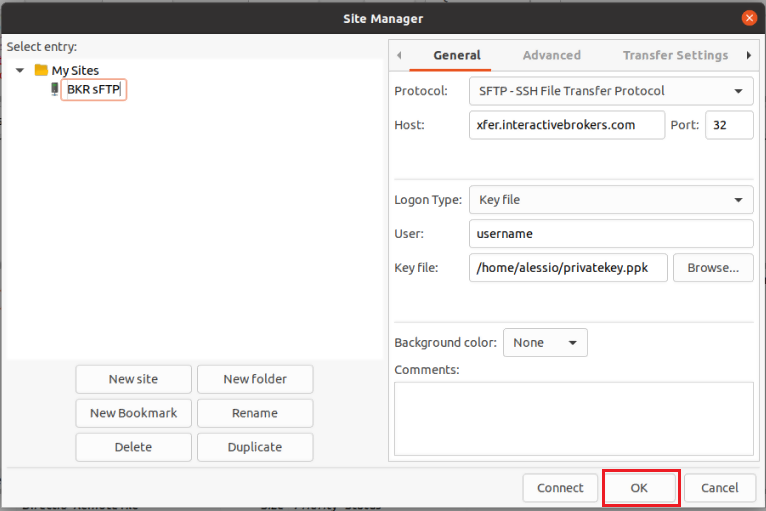Click the New Bookmark button

(133, 413)
